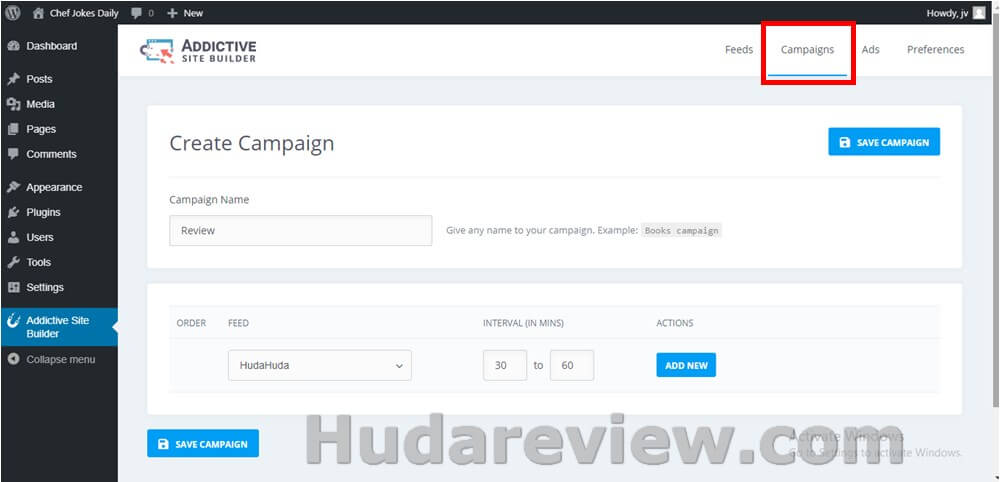Click the WordPress logo icon
Image resolution: width=1001 pixels, height=482 pixels.
coord(13,13)
